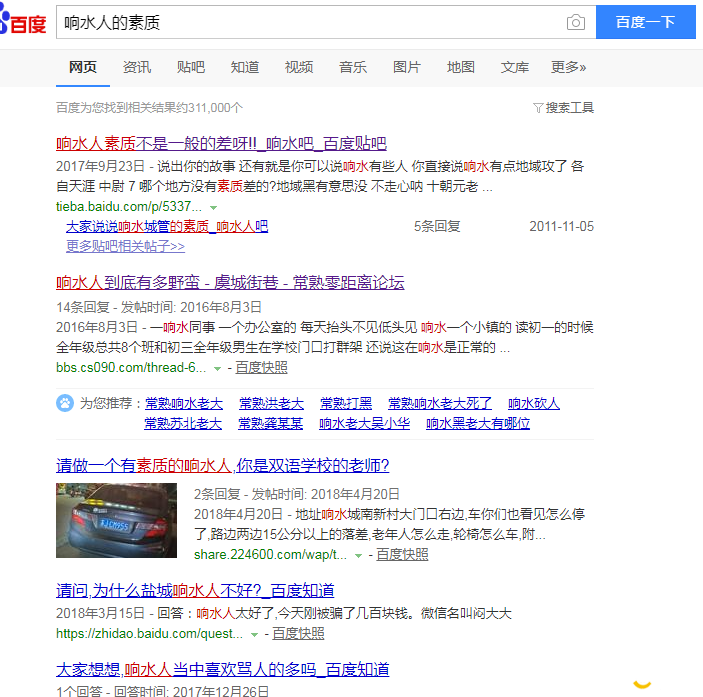Open the 视频 tab

(299, 67)
